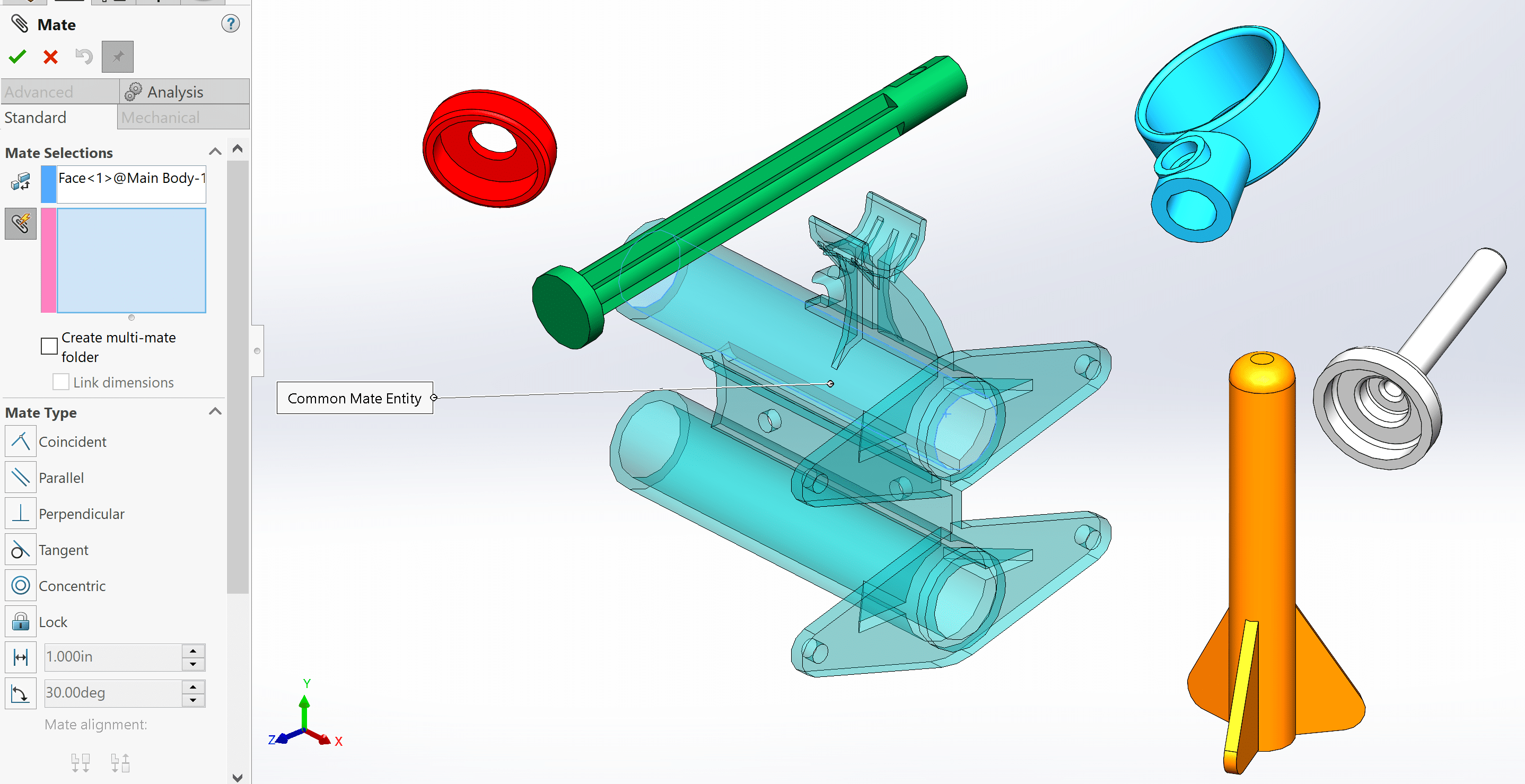Collapse the Mate Selections expander

(x=219, y=151)
